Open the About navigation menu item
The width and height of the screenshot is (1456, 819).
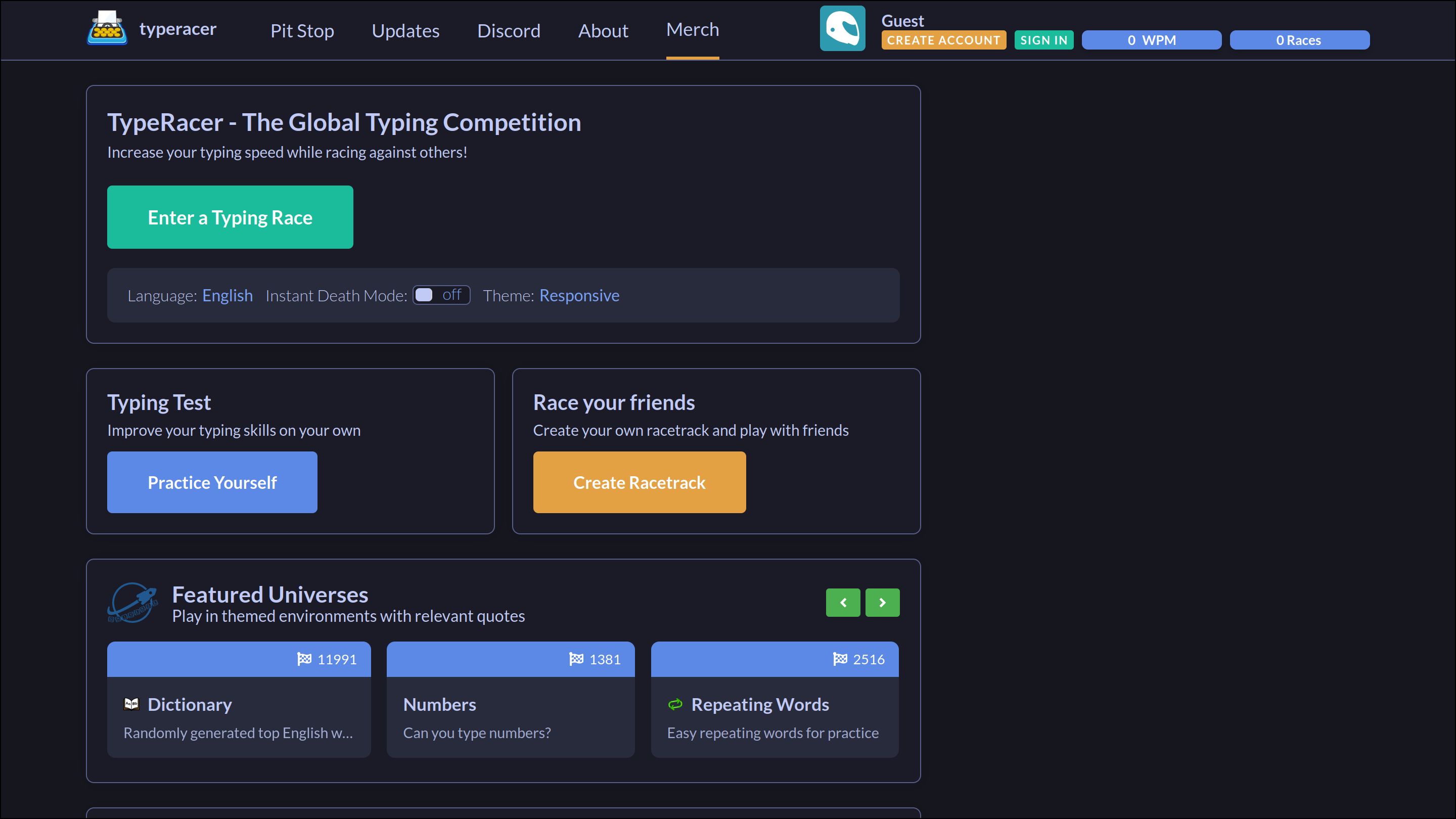(603, 30)
